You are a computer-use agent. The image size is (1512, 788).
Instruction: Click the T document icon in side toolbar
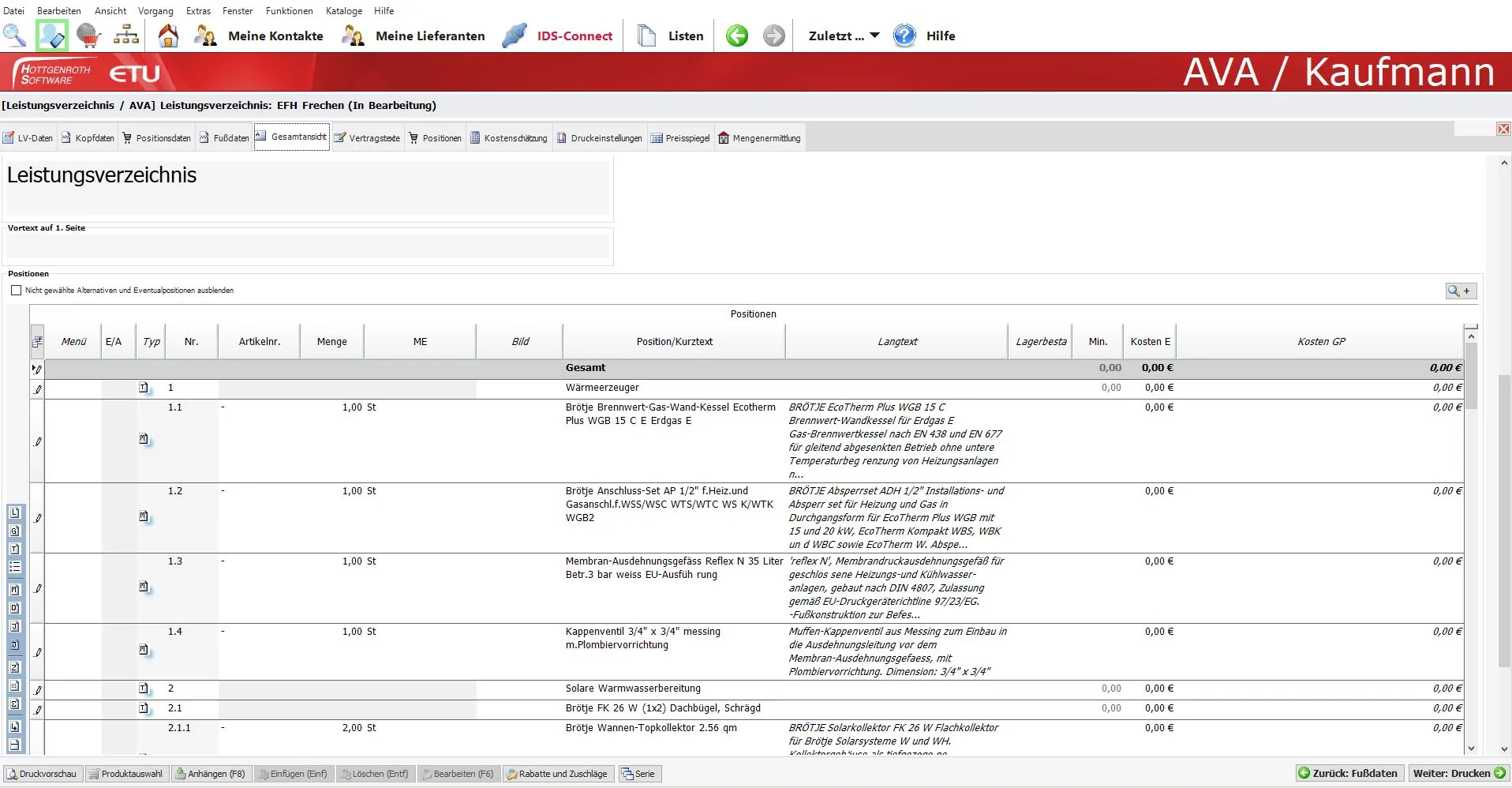(14, 549)
